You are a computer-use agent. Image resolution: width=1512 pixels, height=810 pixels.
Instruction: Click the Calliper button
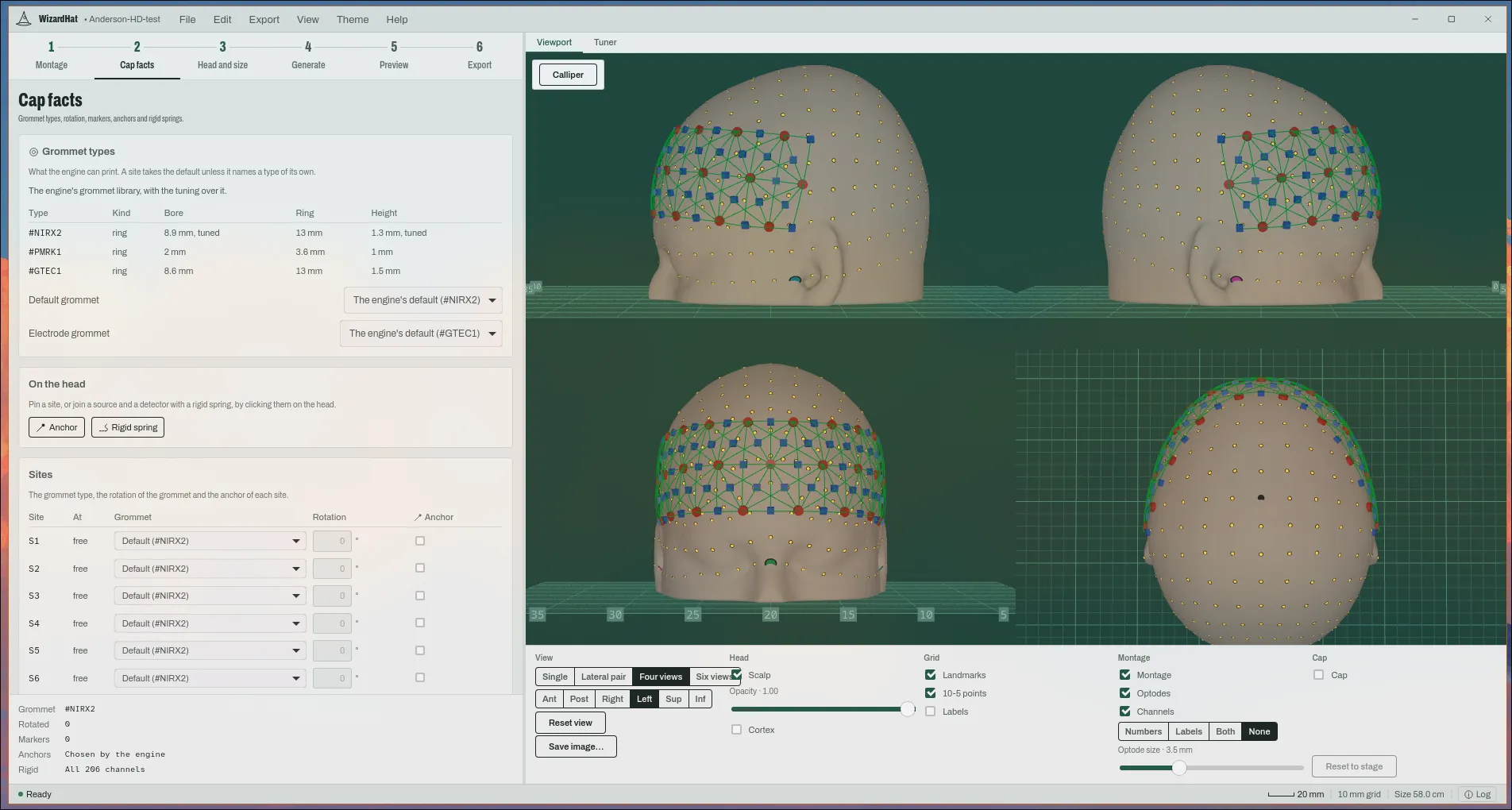tap(568, 75)
